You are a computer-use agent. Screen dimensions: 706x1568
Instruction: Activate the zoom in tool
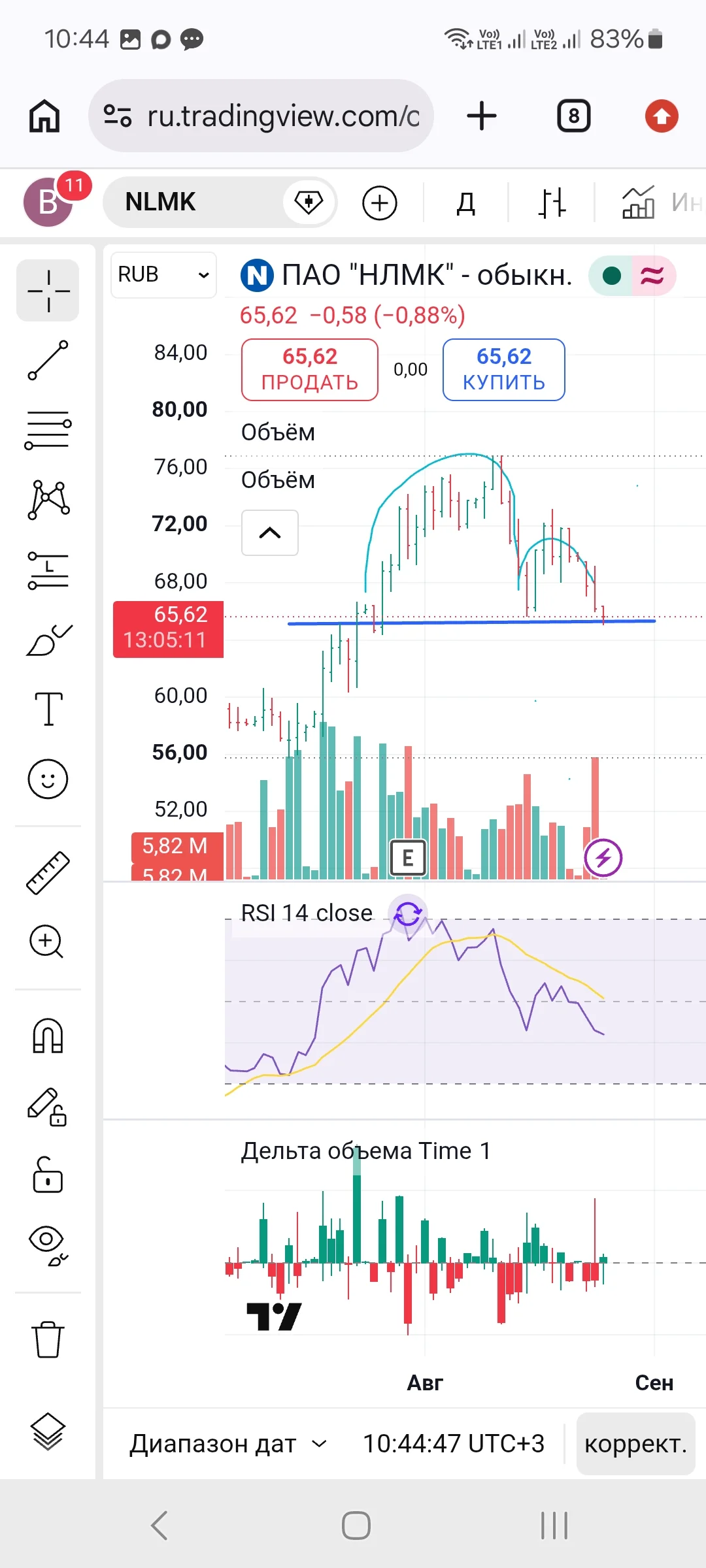pos(46,941)
